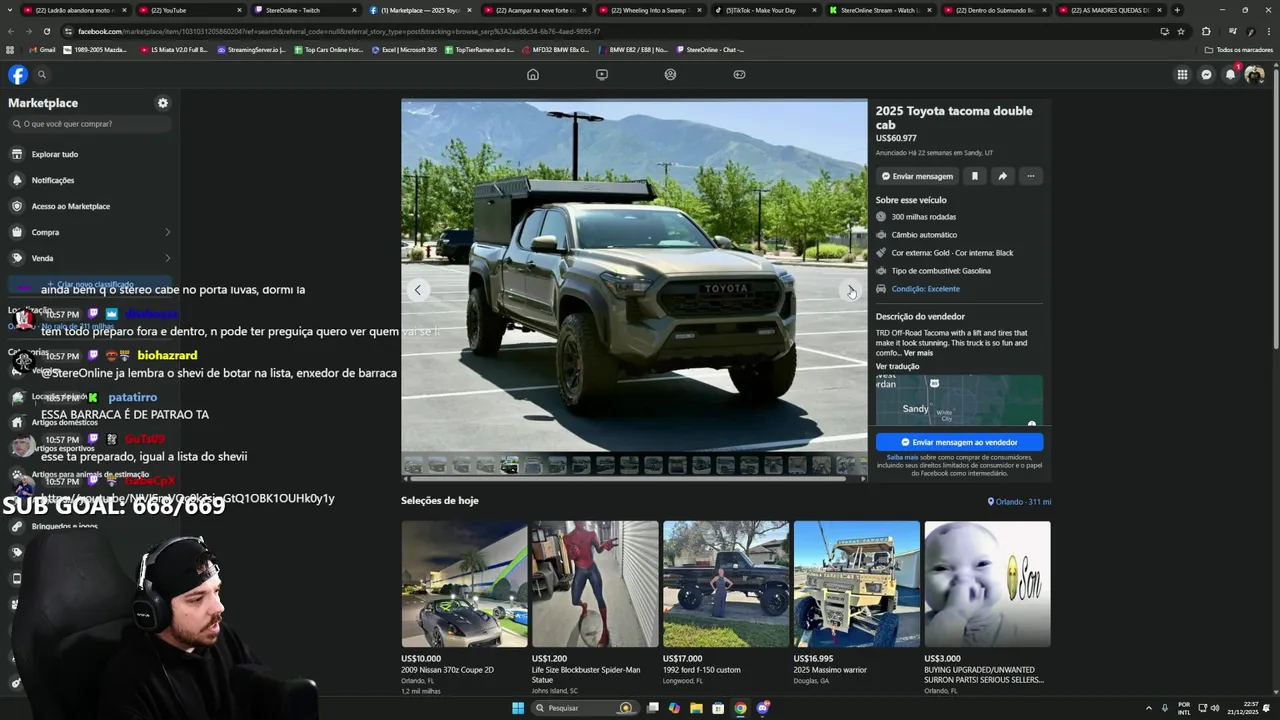Image resolution: width=1280 pixels, height=720 pixels.
Task: Open Discord from the taskbar
Action: (763, 708)
